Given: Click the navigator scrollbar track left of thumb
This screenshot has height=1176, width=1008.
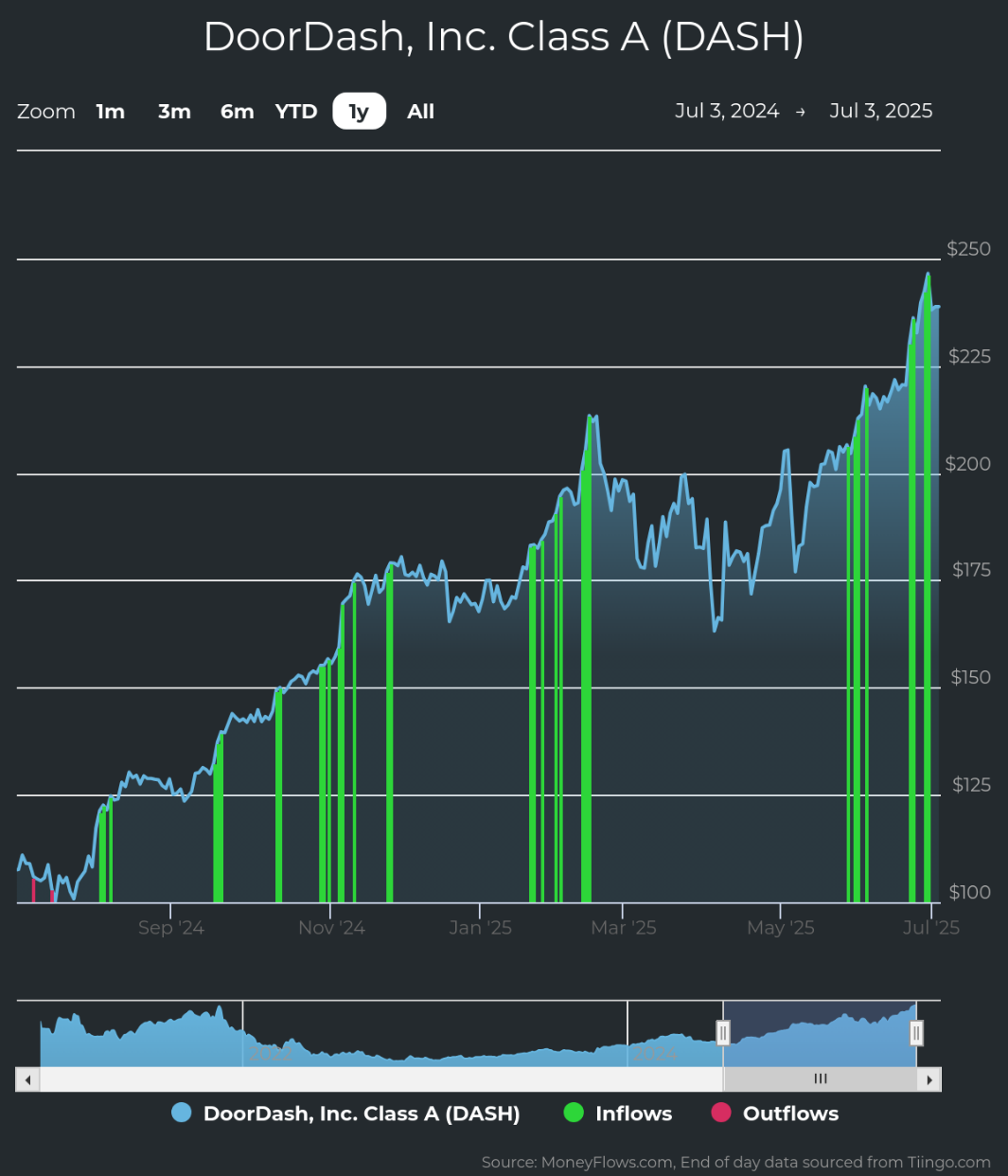Looking at the screenshot, I should pos(380,1079).
